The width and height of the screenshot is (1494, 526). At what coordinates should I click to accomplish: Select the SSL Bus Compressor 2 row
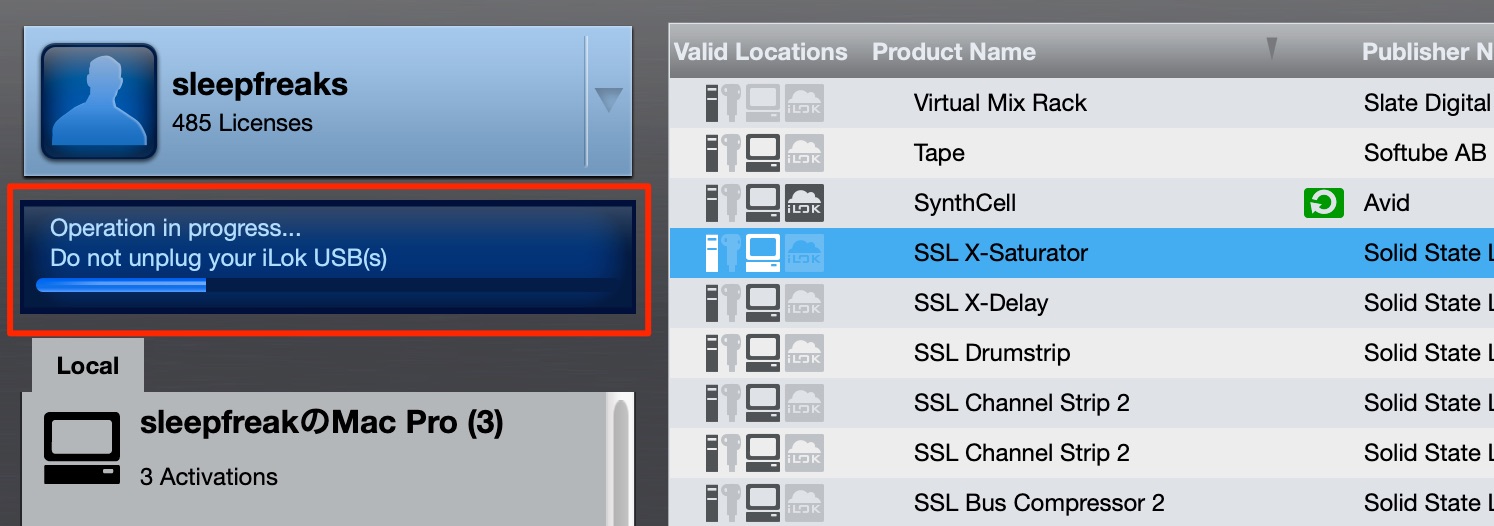[x=1081, y=503]
